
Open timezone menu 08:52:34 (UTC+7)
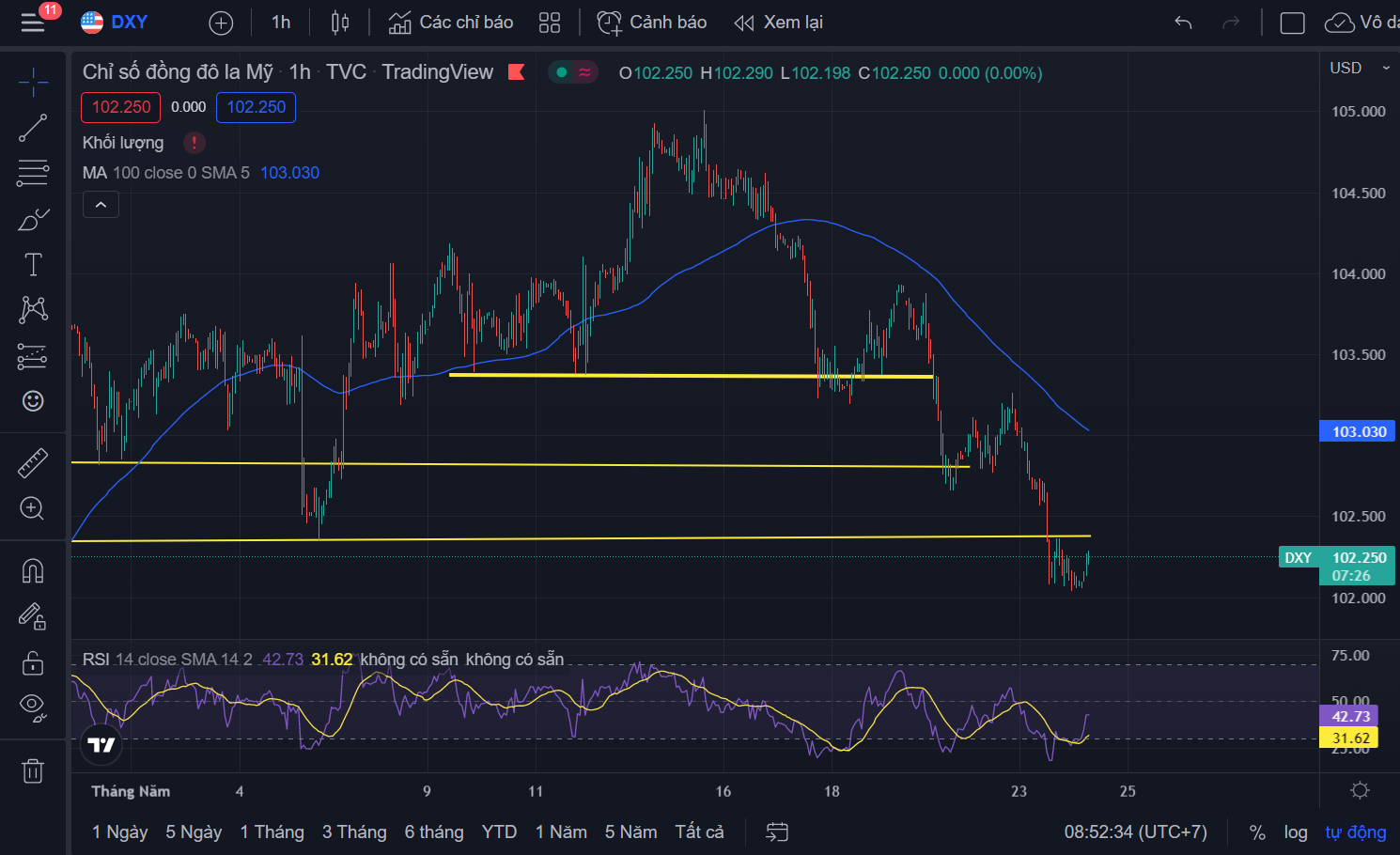[1135, 832]
